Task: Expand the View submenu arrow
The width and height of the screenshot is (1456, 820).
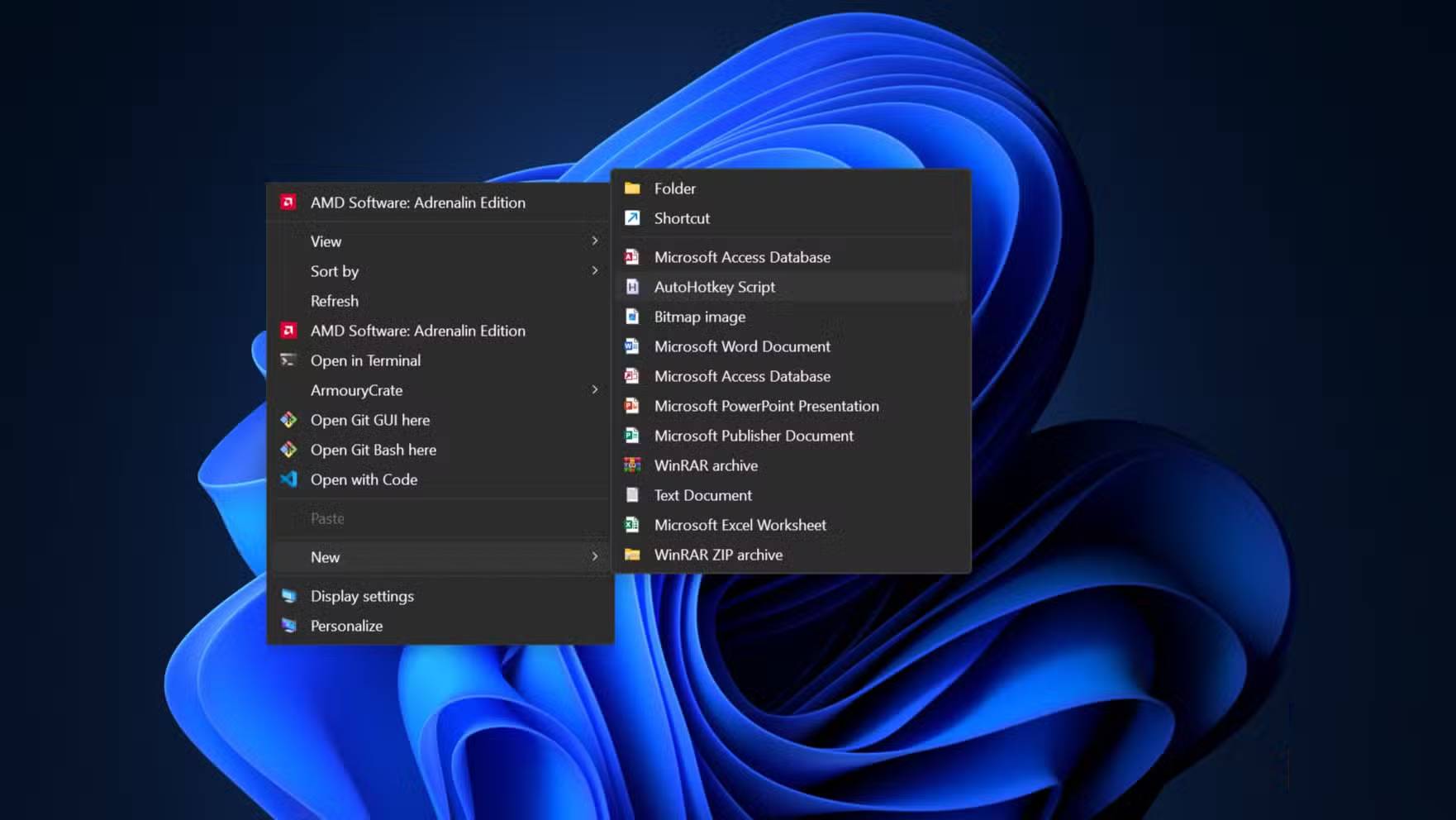Action: pyautogui.click(x=594, y=241)
